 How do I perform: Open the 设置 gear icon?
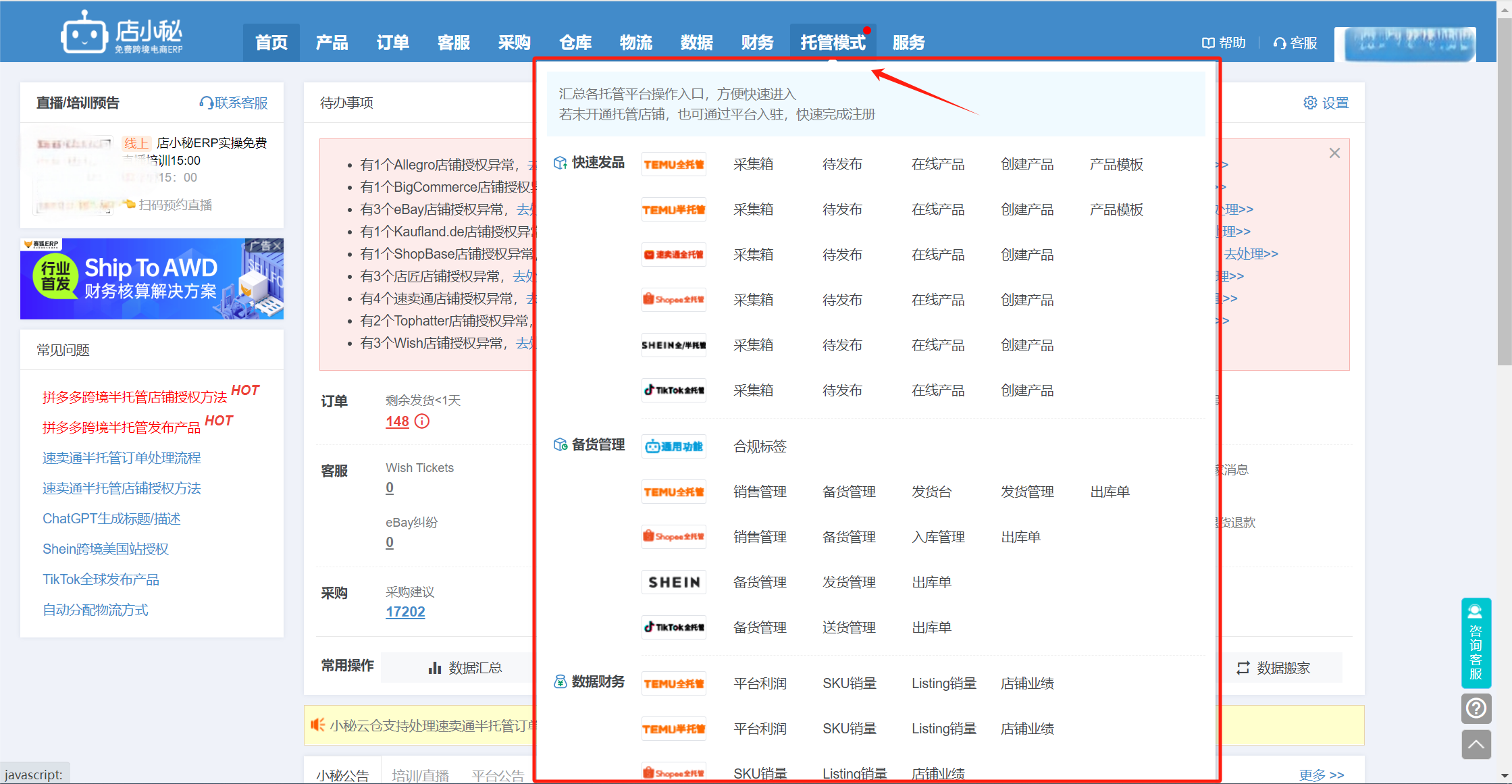[1310, 103]
